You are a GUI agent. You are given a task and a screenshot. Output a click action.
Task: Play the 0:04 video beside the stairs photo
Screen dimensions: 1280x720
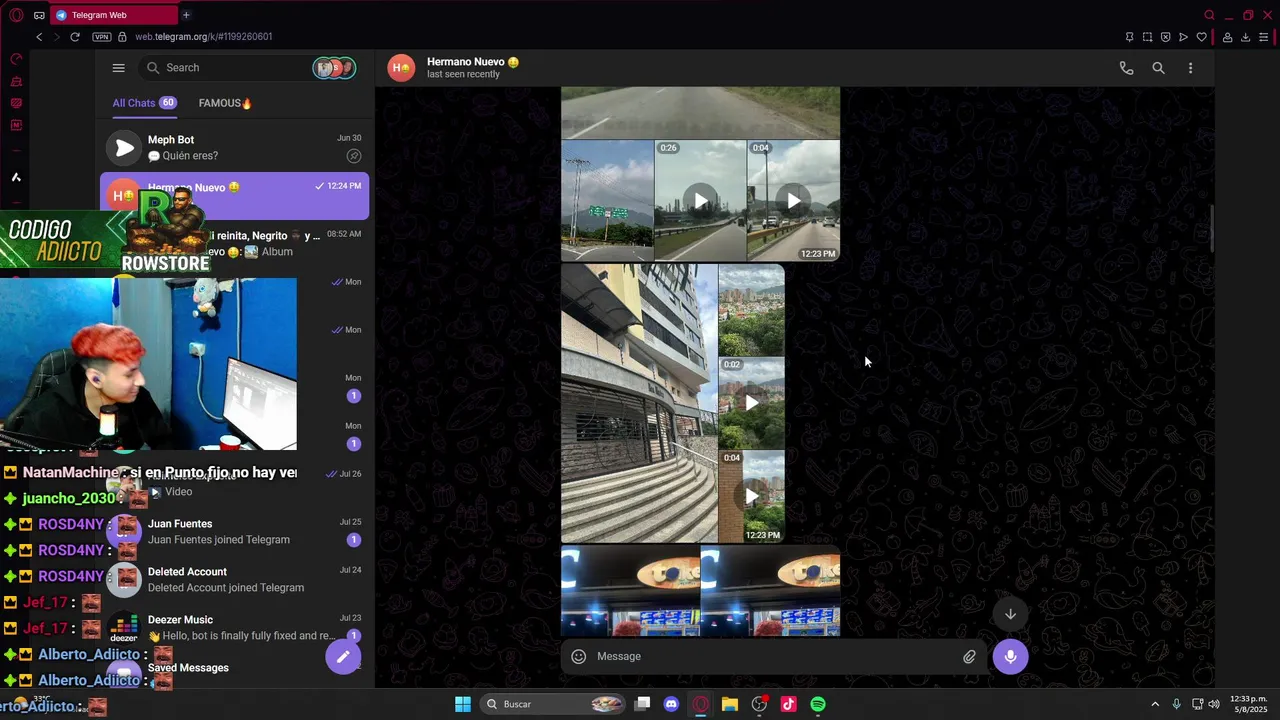(751, 496)
